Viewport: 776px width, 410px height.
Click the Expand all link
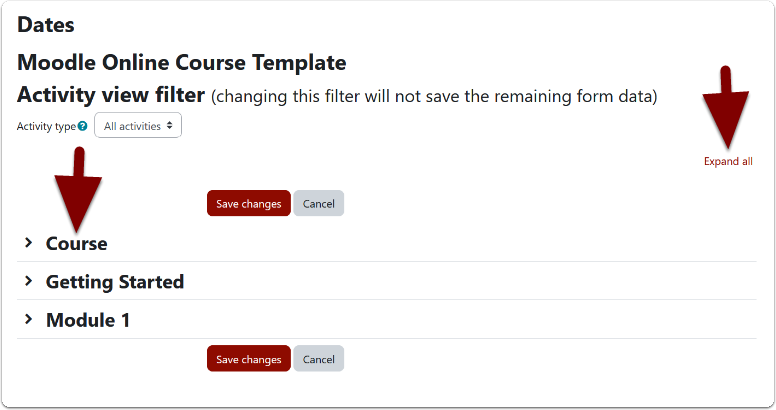click(727, 161)
